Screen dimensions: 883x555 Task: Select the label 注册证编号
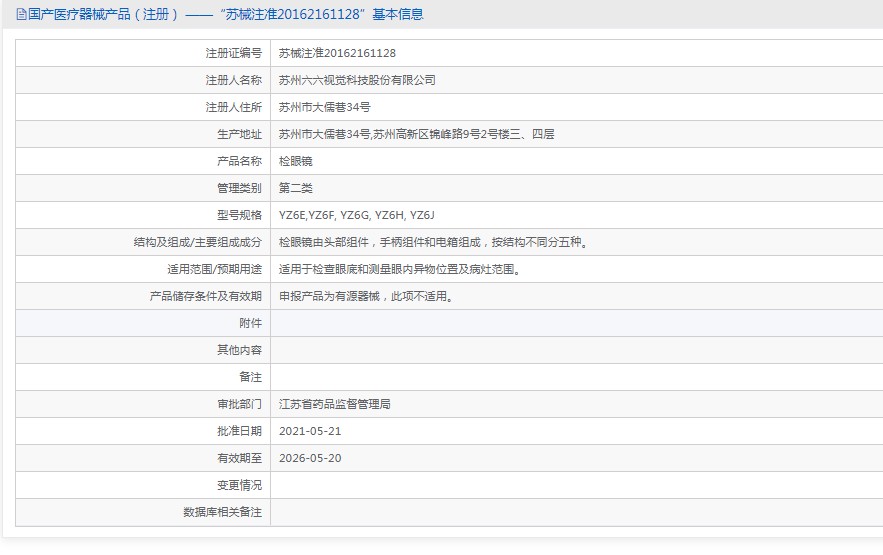[234, 53]
